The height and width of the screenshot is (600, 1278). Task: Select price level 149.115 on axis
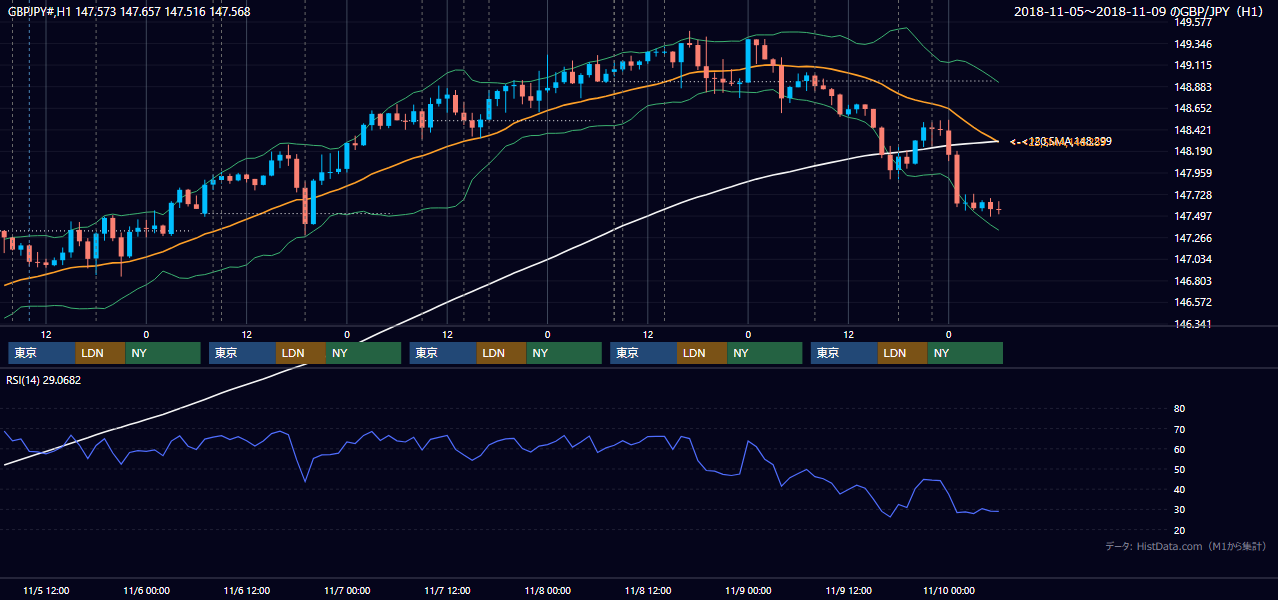click(1193, 65)
